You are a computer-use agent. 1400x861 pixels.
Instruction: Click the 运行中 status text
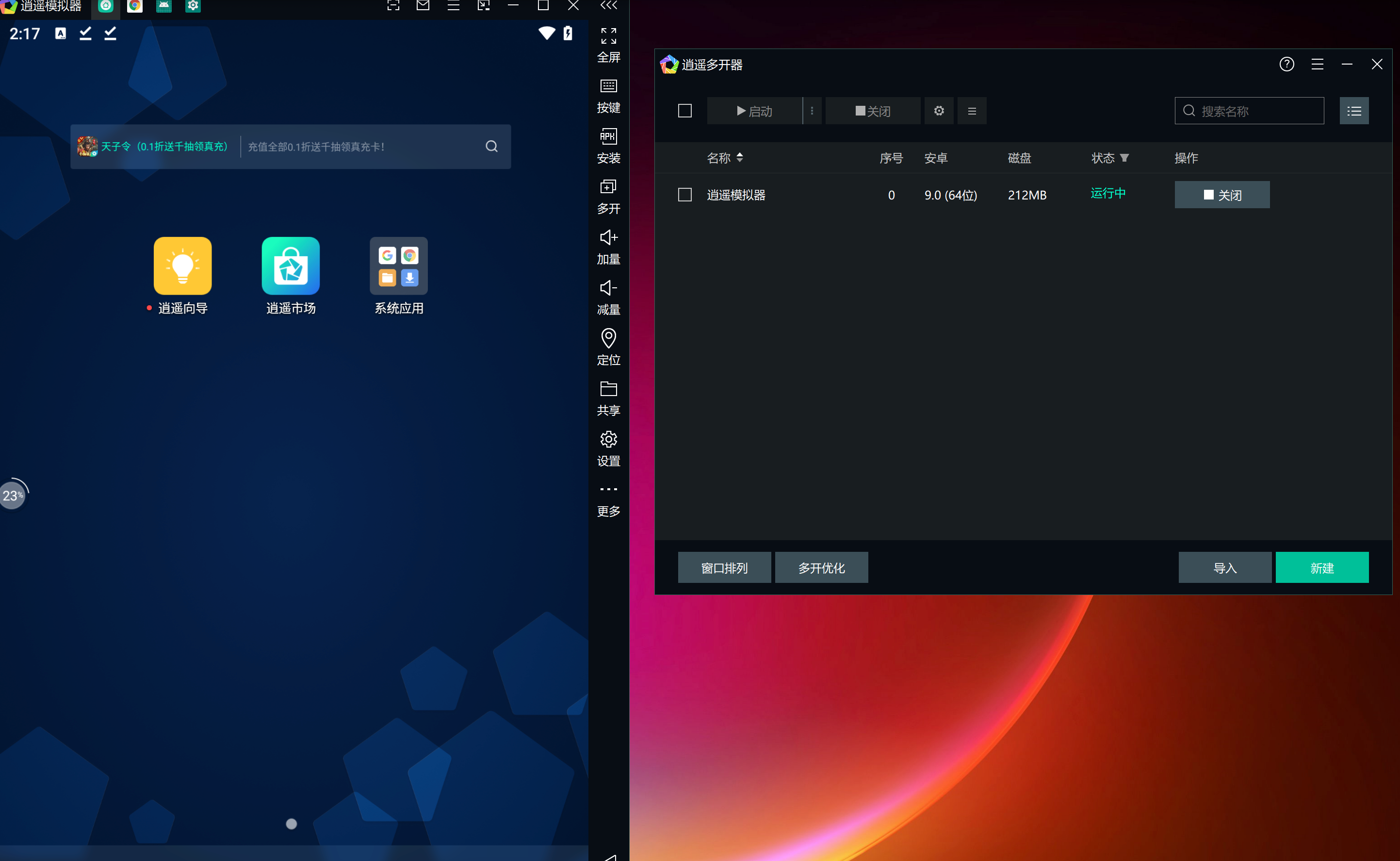point(1108,194)
